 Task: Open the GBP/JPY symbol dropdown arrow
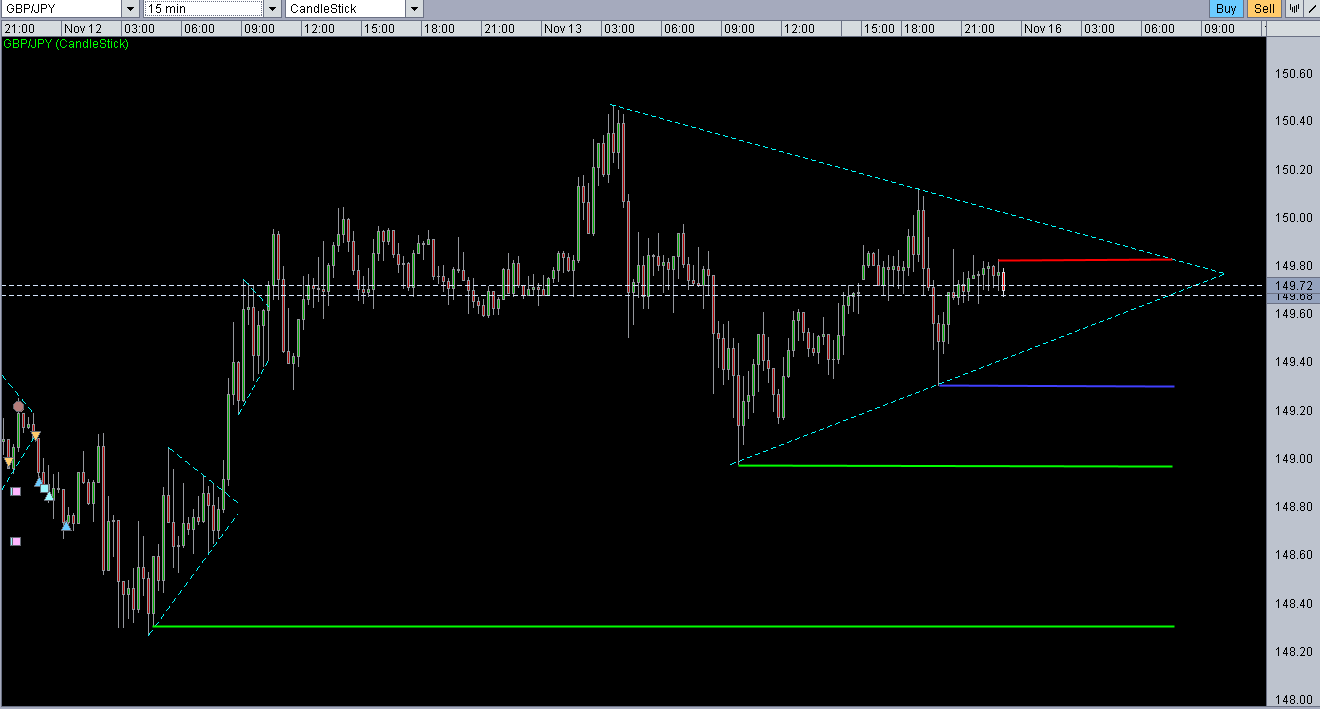click(131, 9)
